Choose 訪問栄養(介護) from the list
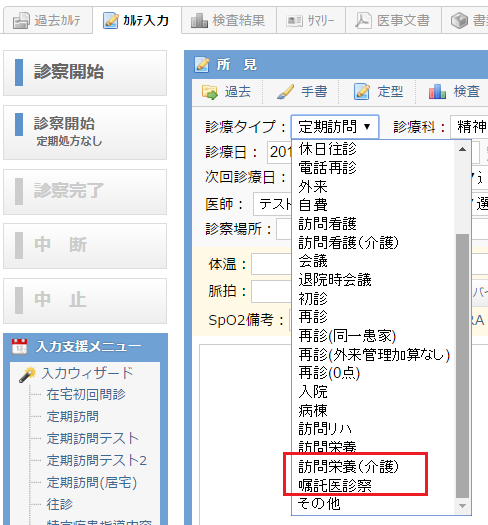The image size is (488, 525). coord(348,466)
